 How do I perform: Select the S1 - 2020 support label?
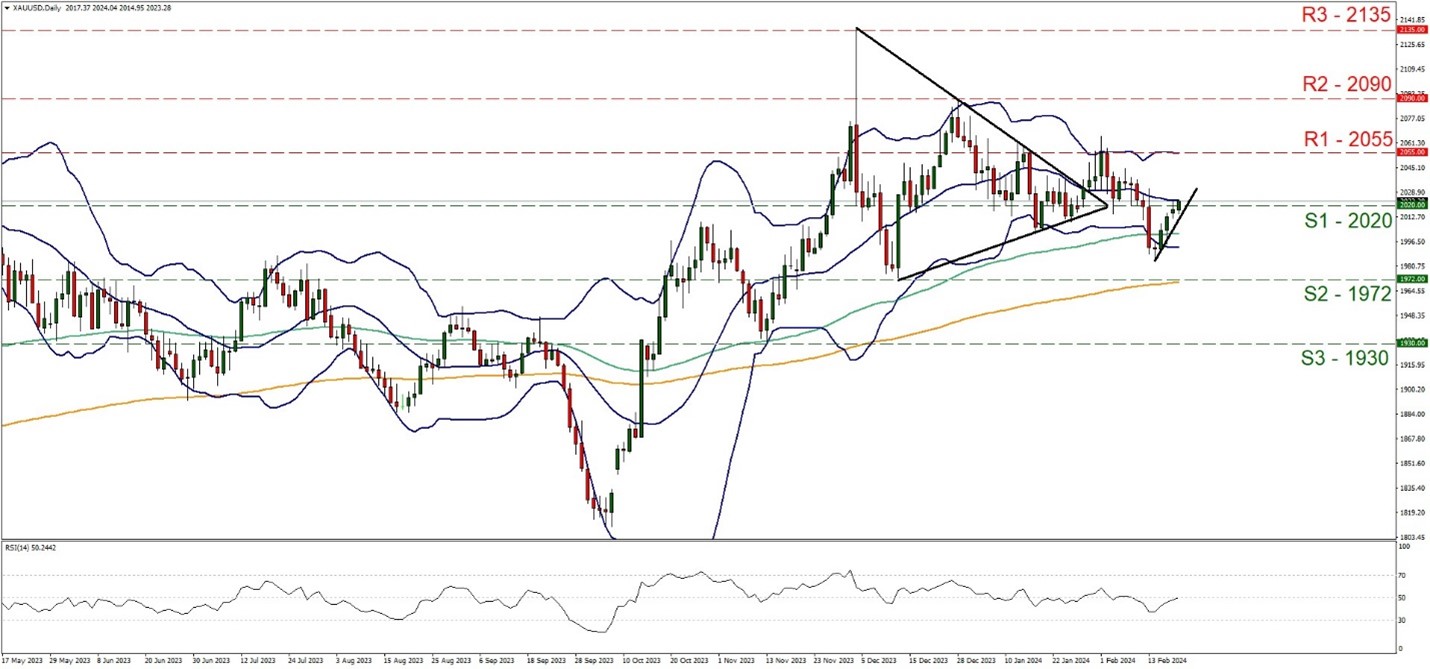pyautogui.click(x=1347, y=220)
